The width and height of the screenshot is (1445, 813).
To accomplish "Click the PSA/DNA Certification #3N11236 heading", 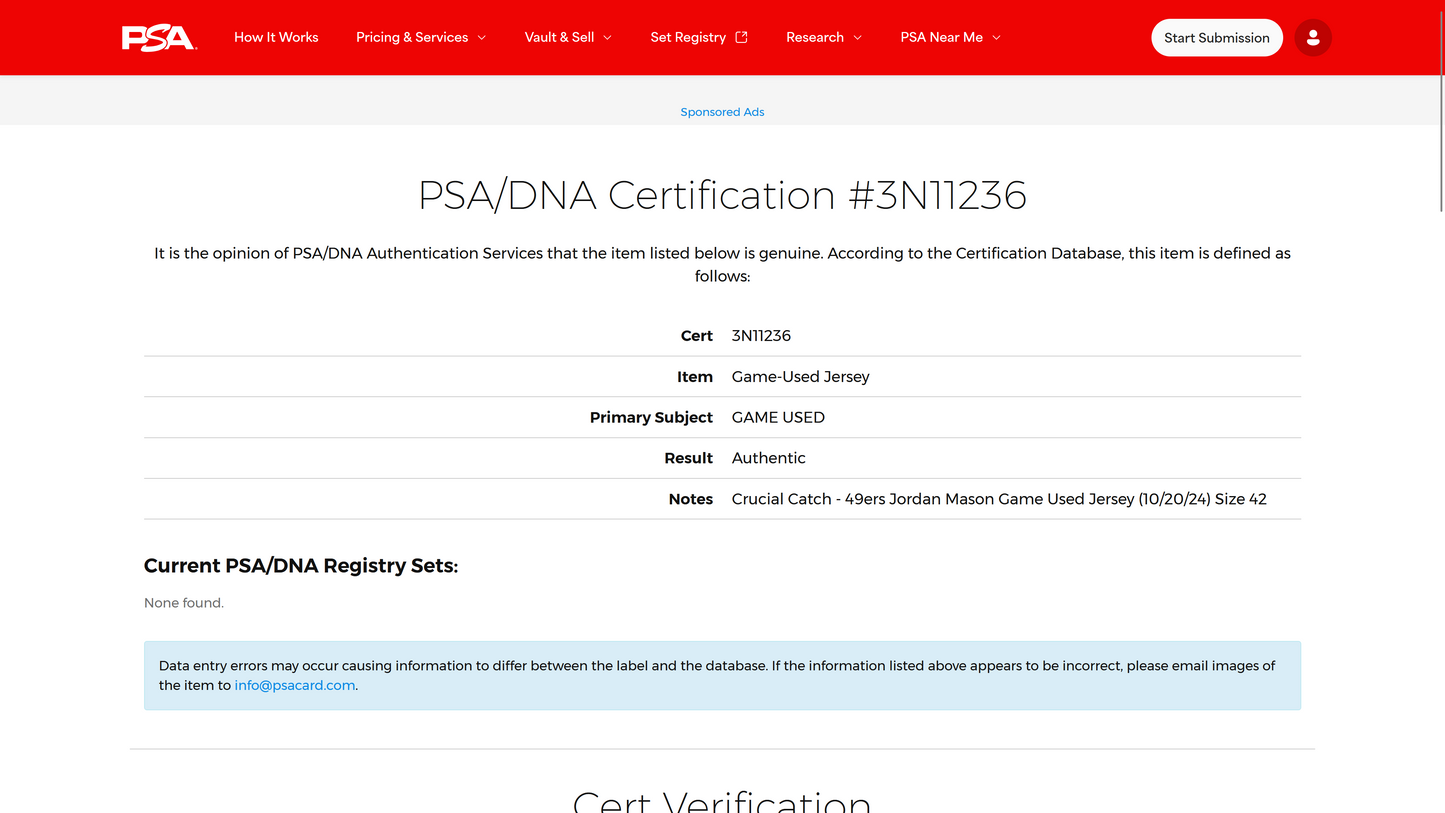I will pos(722,195).
